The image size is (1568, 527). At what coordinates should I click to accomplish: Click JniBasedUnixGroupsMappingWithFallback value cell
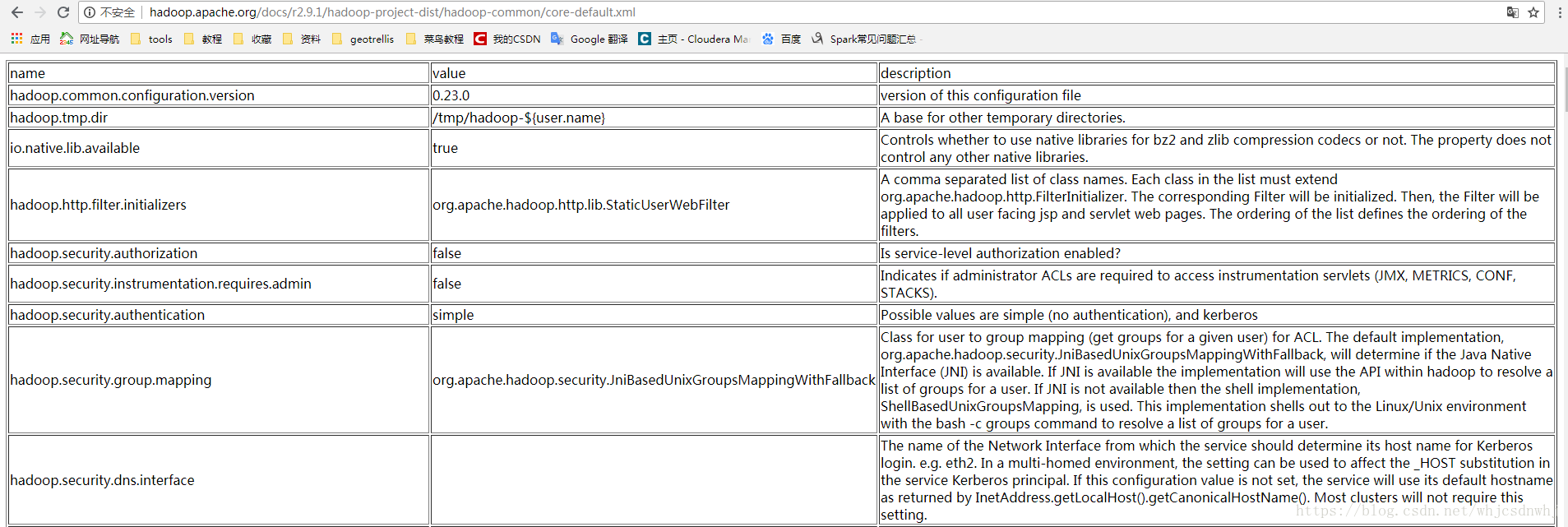point(654,380)
